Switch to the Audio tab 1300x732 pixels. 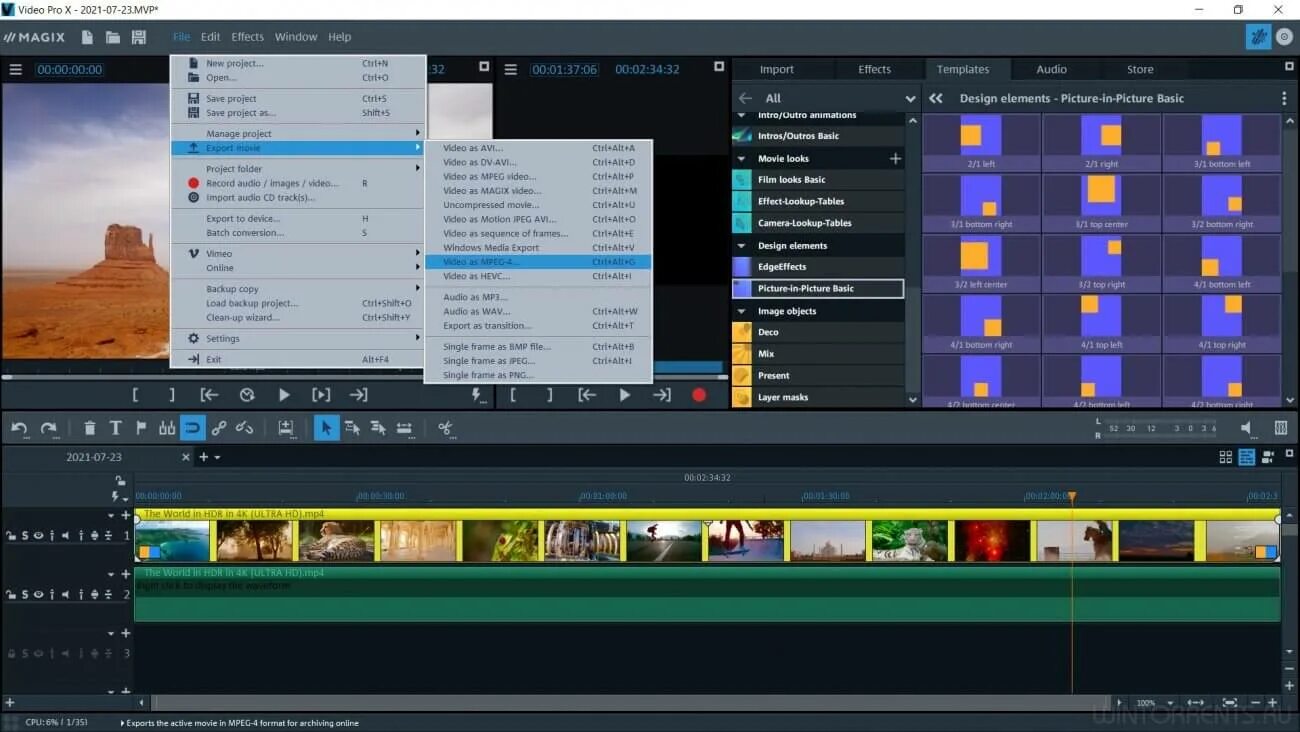[1051, 69]
